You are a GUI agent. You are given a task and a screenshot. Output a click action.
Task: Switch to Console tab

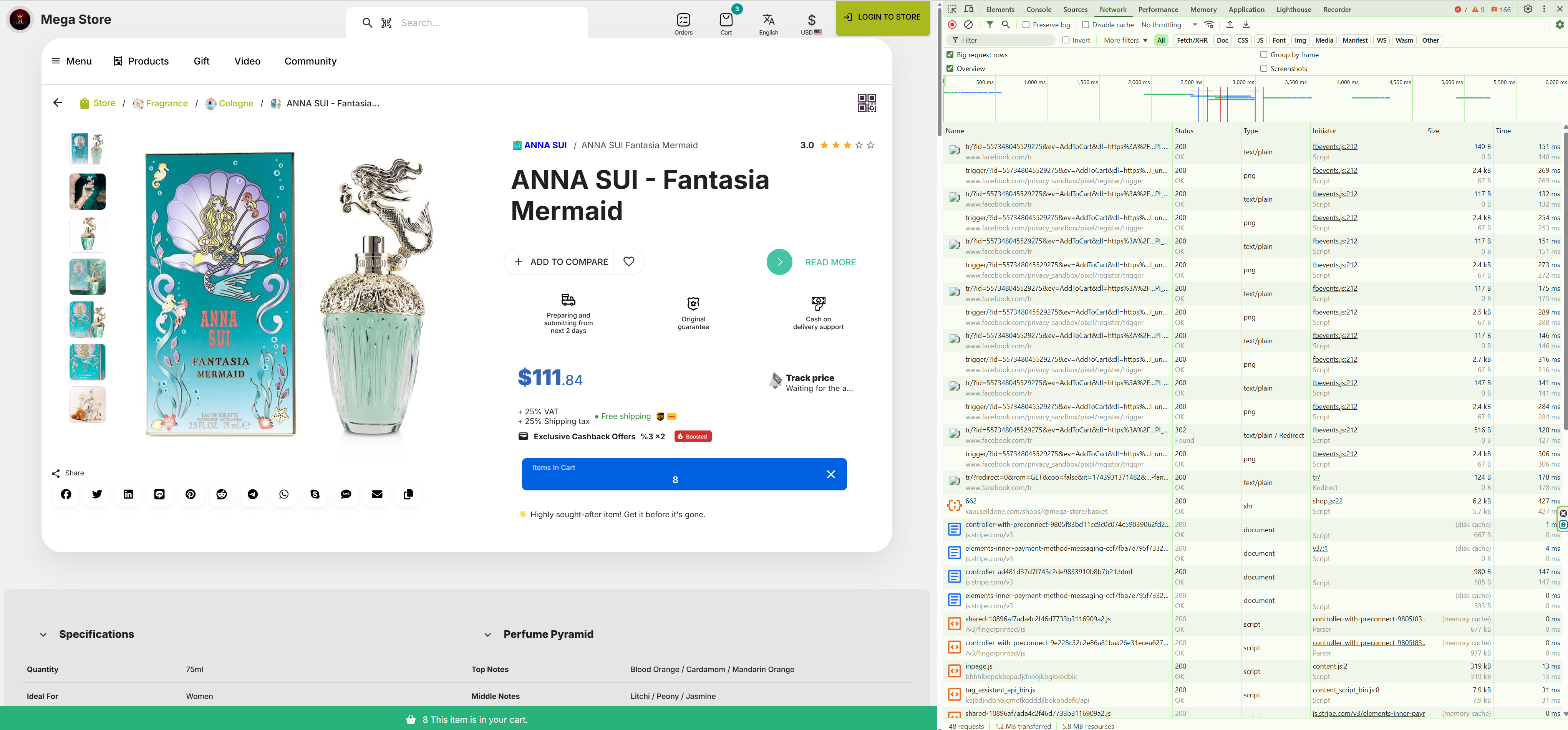pos(1038,9)
